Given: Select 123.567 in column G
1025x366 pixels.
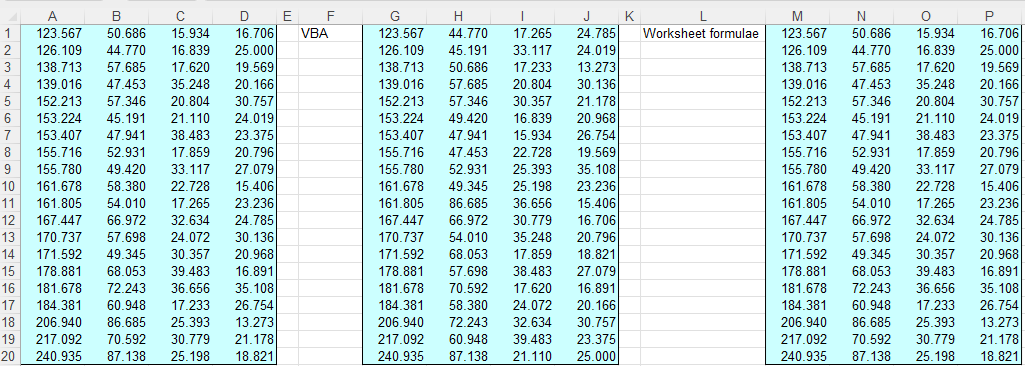Looking at the screenshot, I should [394, 33].
